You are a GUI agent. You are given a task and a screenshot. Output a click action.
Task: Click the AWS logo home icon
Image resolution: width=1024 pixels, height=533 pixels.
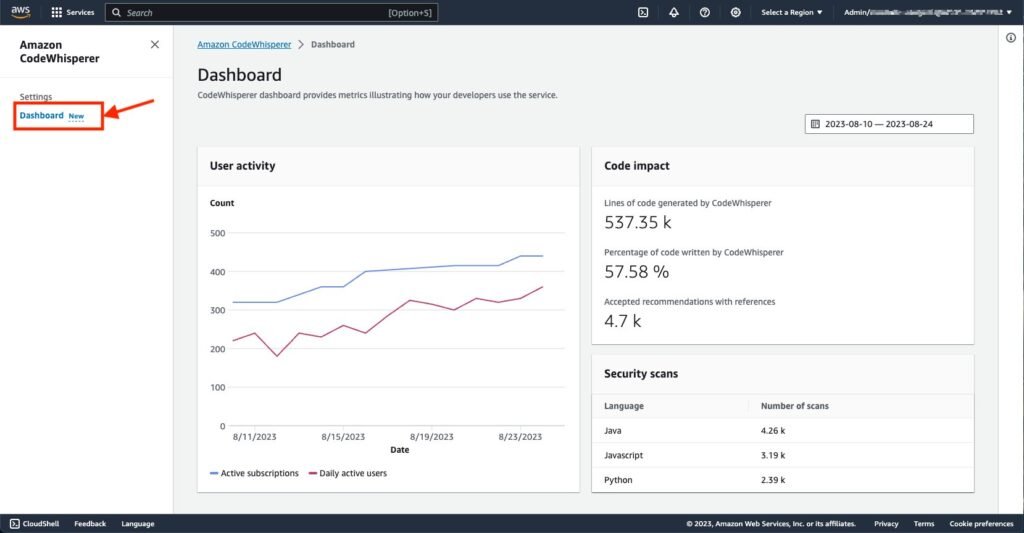pos(21,12)
